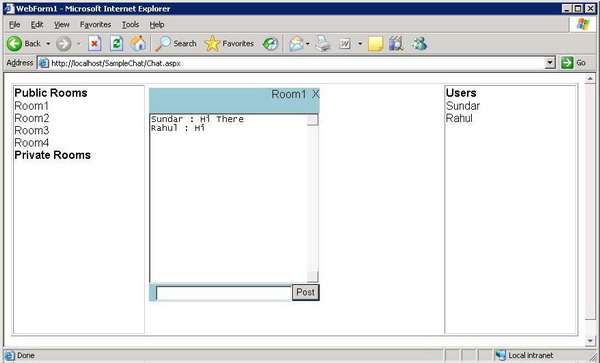
Task: Print the page with printer icon
Action: (x=323, y=44)
